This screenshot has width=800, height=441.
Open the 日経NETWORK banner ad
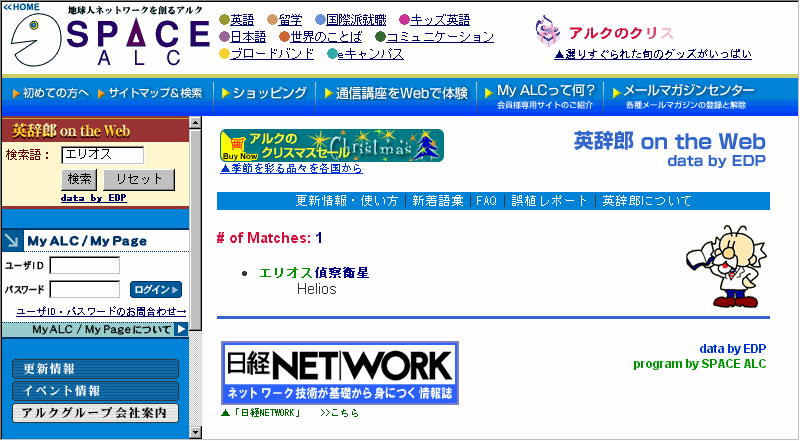(x=339, y=372)
